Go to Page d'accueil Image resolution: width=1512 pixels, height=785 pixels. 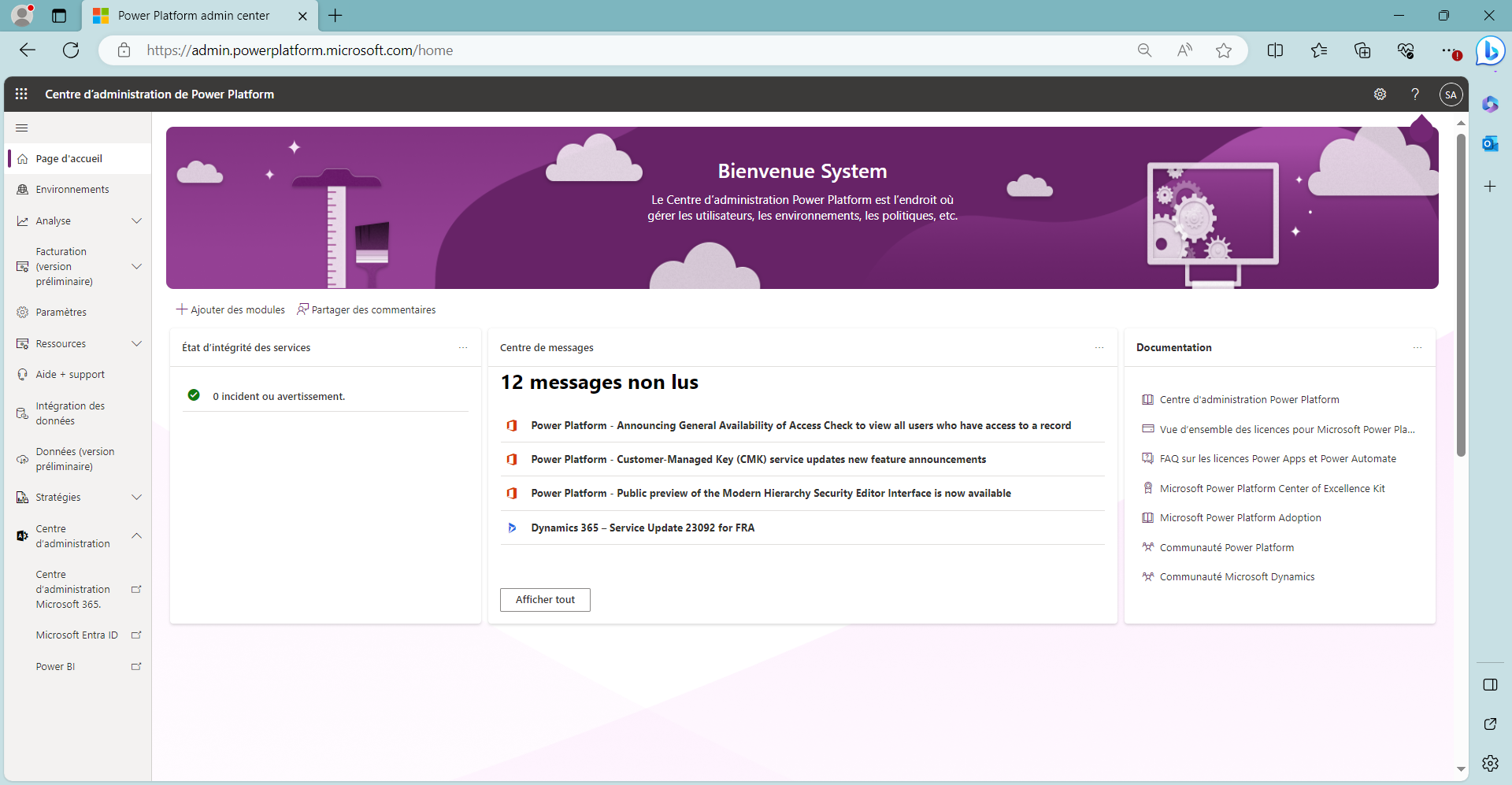click(x=79, y=158)
